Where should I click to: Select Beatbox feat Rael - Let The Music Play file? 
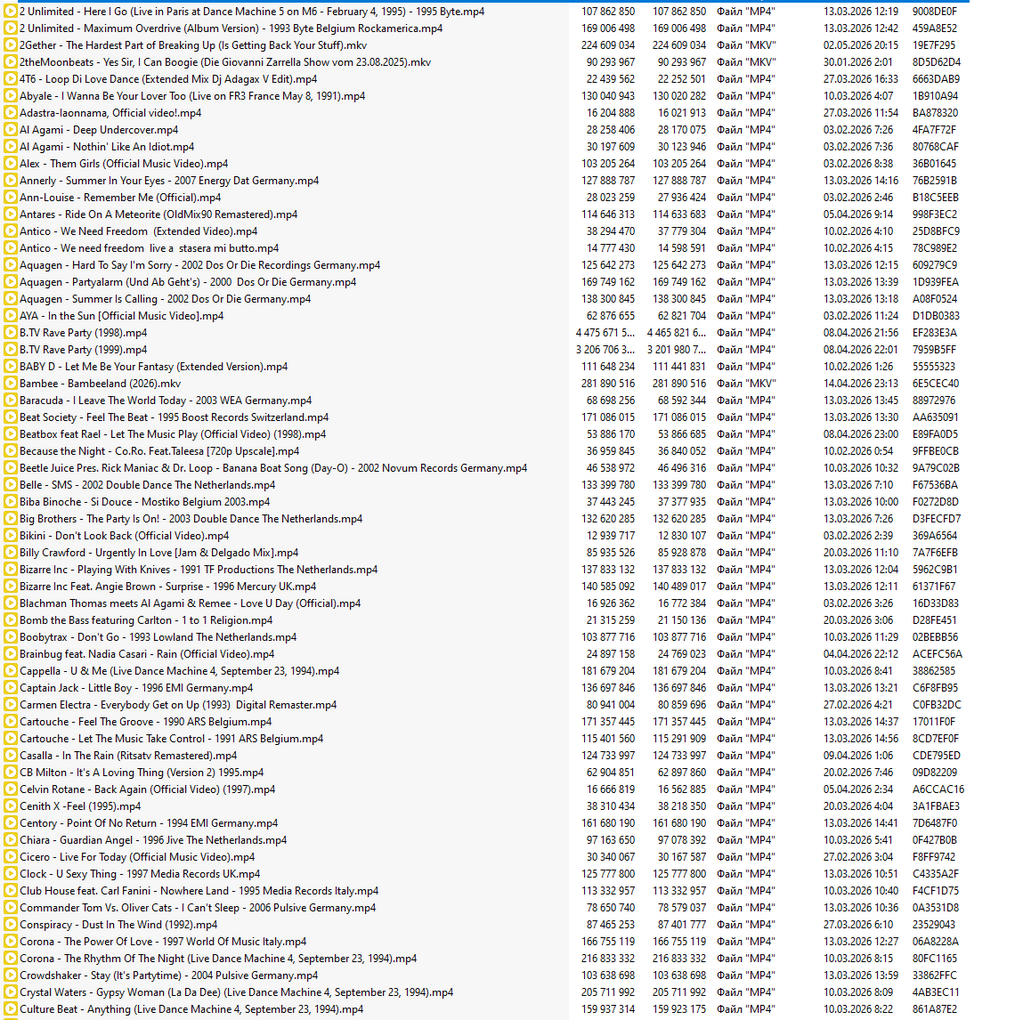click(172, 434)
